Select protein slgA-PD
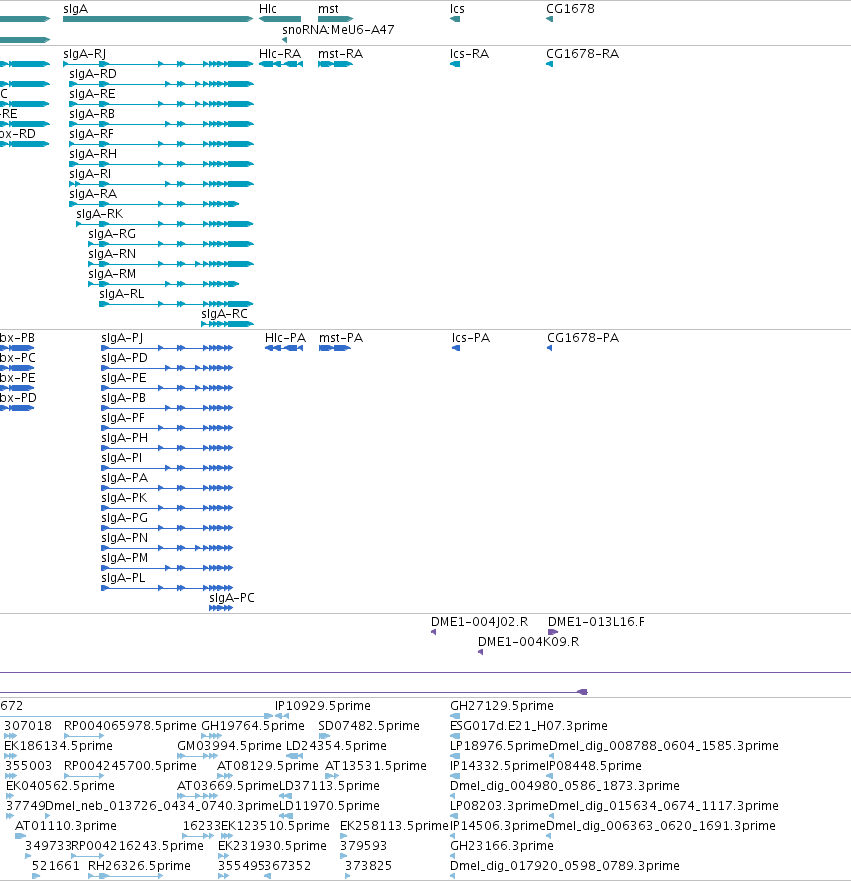Screen dimensions: 851x881 (167, 368)
